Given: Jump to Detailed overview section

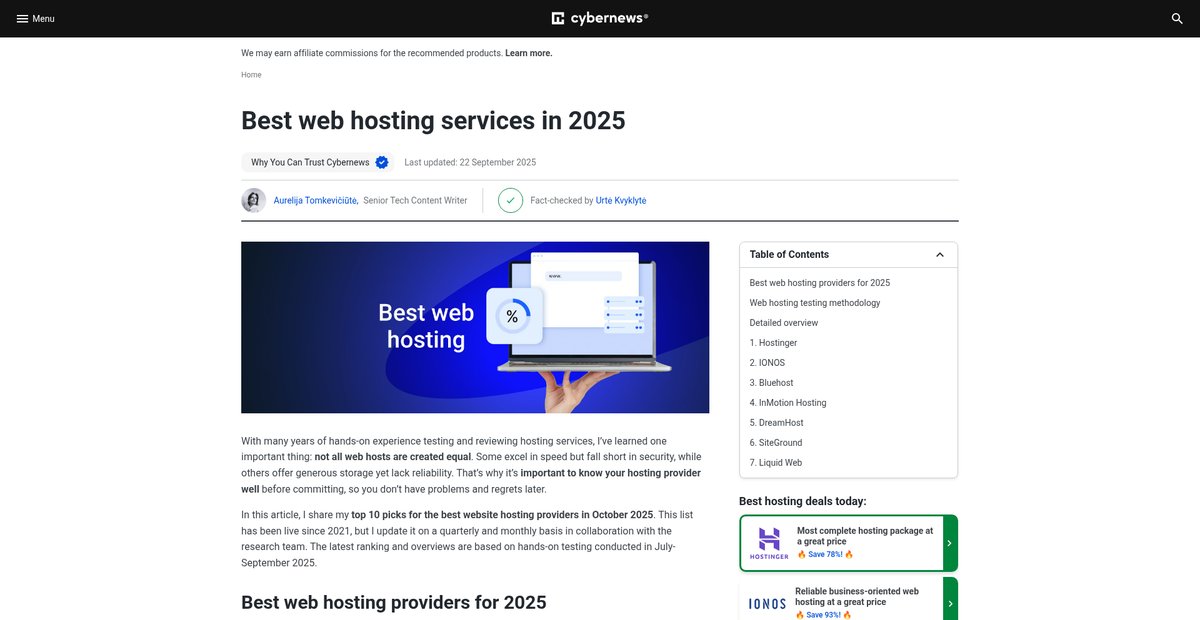Looking at the screenshot, I should [x=784, y=323].
